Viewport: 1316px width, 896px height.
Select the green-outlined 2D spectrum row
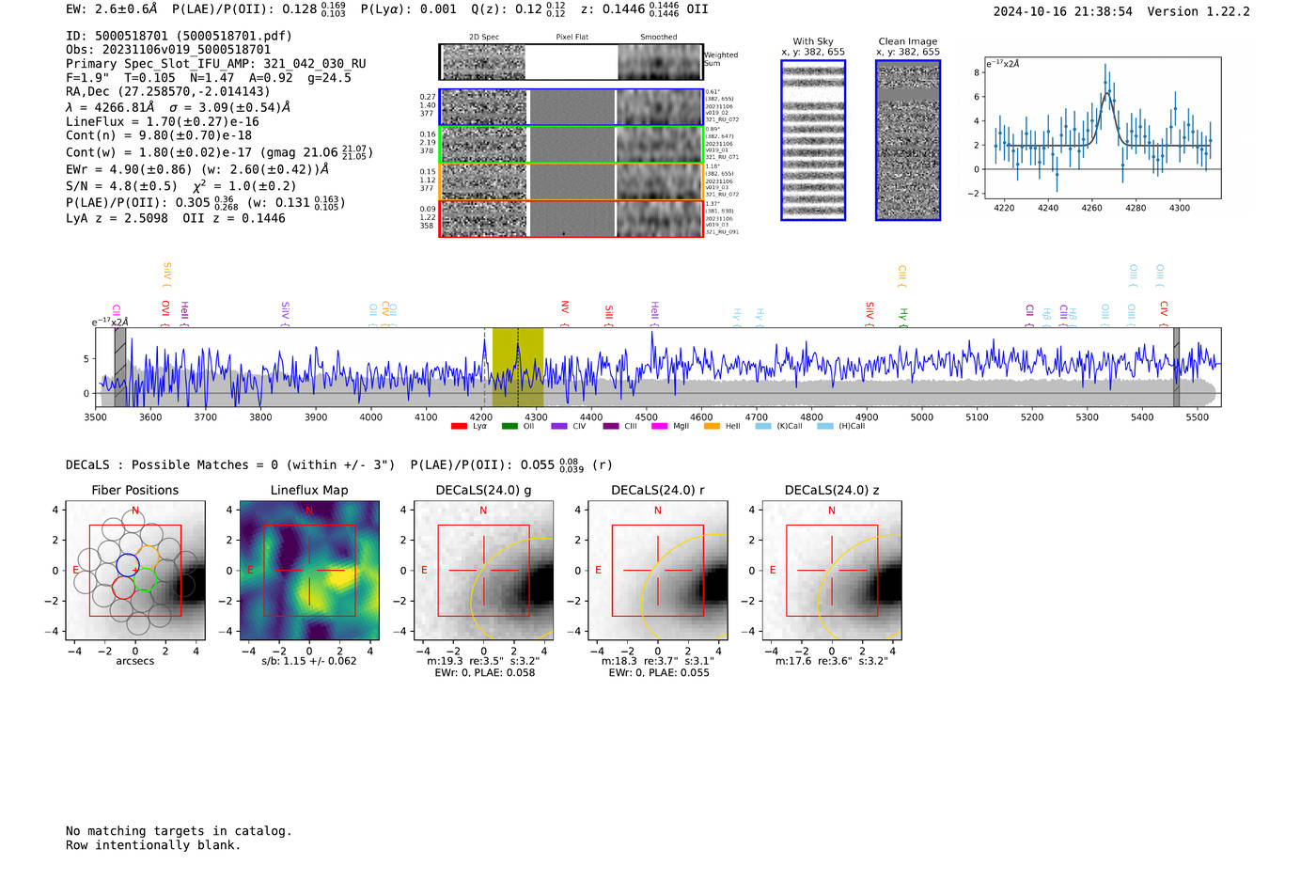click(572, 145)
